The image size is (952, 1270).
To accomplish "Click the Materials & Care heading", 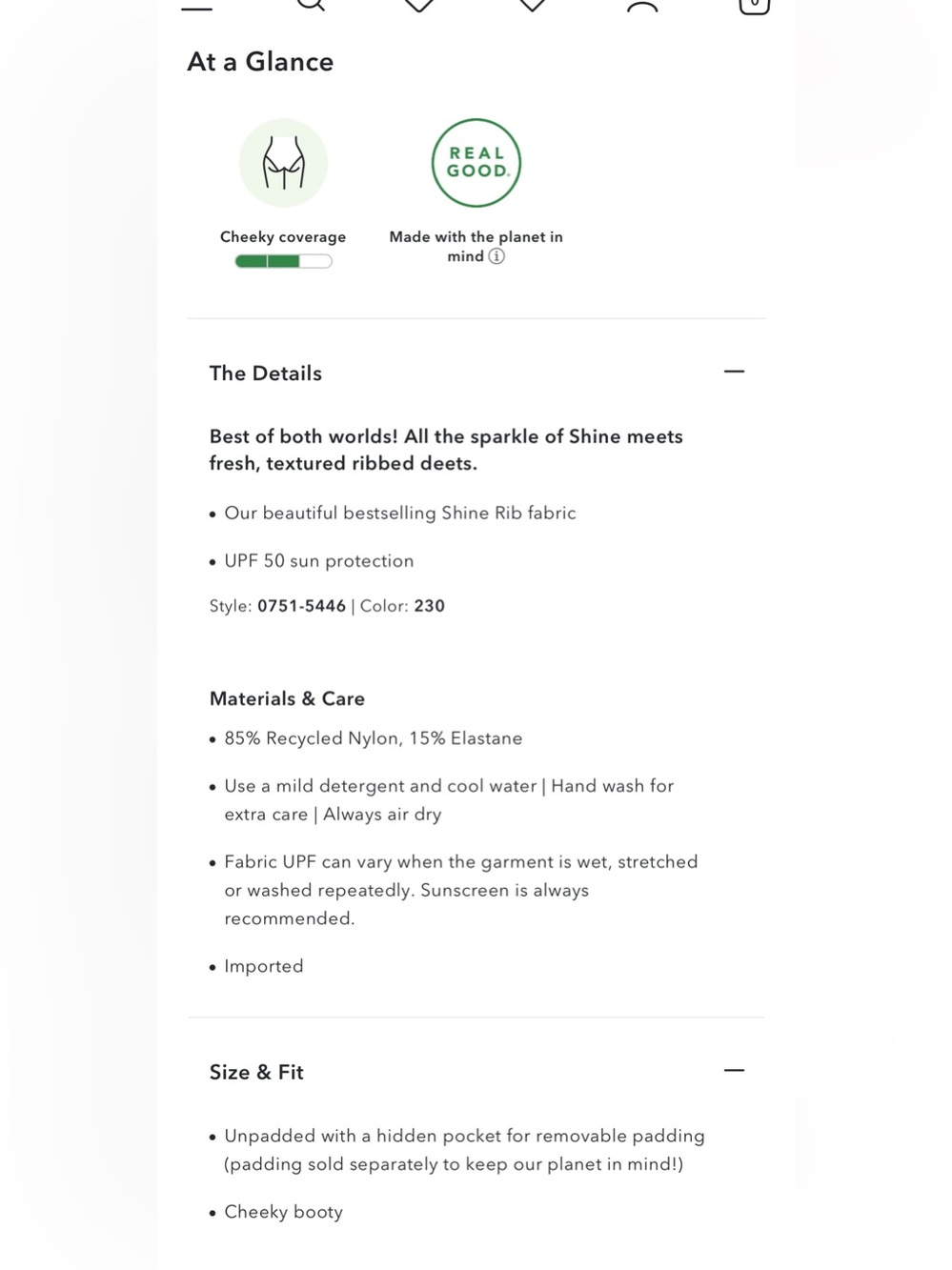I will (x=287, y=698).
